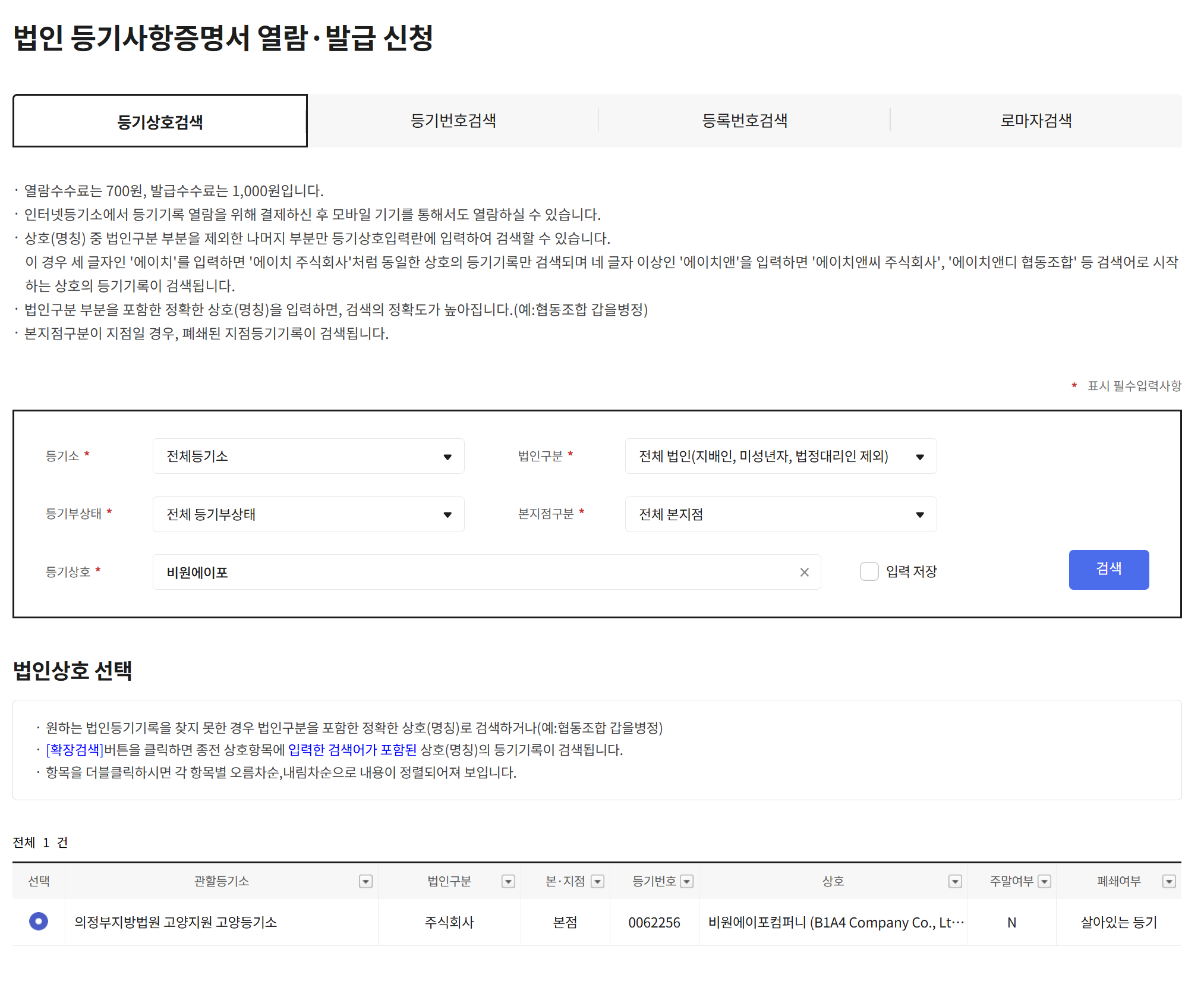Screen dimensions: 1204x981
Task: Click into the 등기상호 text field
Action: click(475, 572)
